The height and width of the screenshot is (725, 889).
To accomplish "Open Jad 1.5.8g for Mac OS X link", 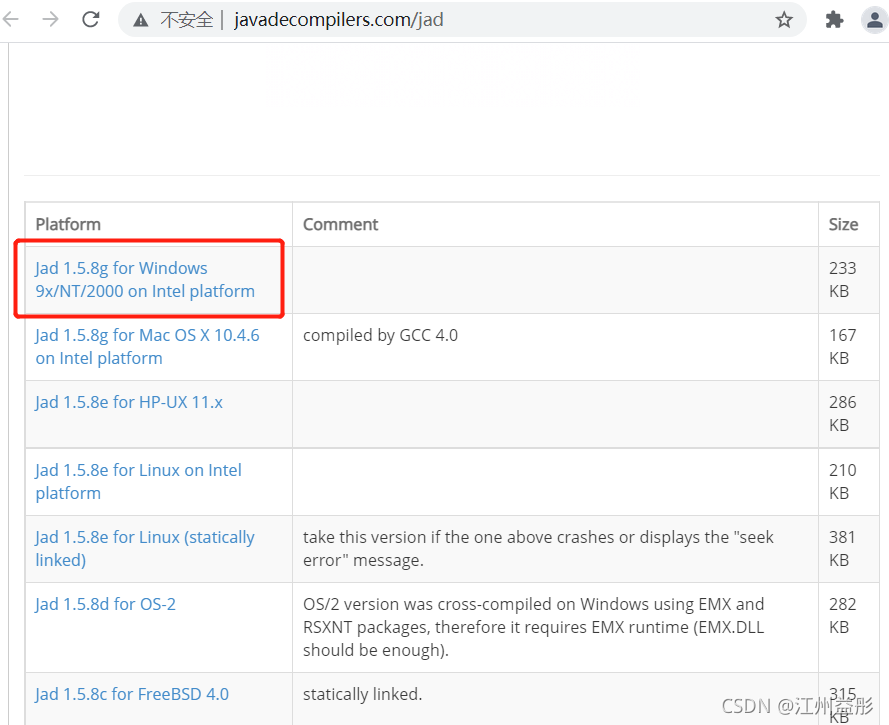I will coord(147,346).
